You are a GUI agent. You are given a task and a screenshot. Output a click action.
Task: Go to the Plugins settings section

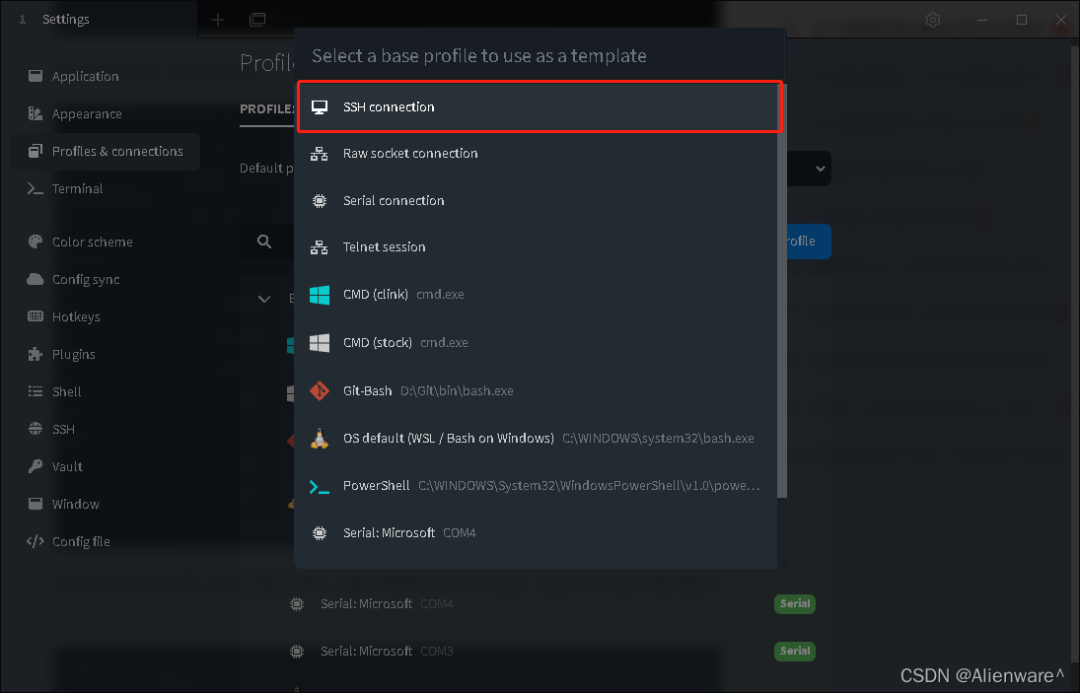[73, 354]
